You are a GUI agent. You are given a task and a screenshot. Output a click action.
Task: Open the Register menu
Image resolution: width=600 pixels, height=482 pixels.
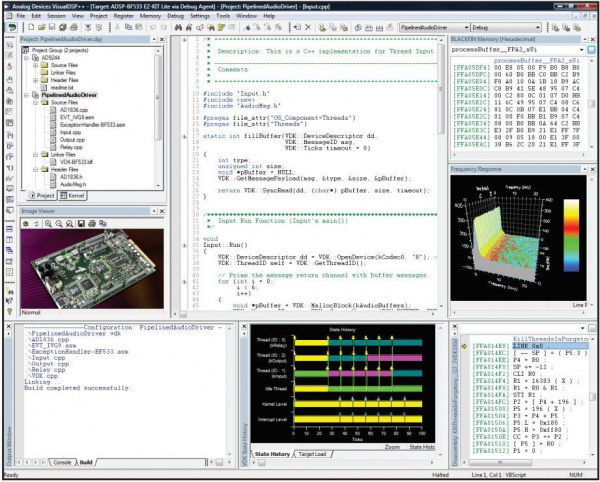[x=124, y=16]
